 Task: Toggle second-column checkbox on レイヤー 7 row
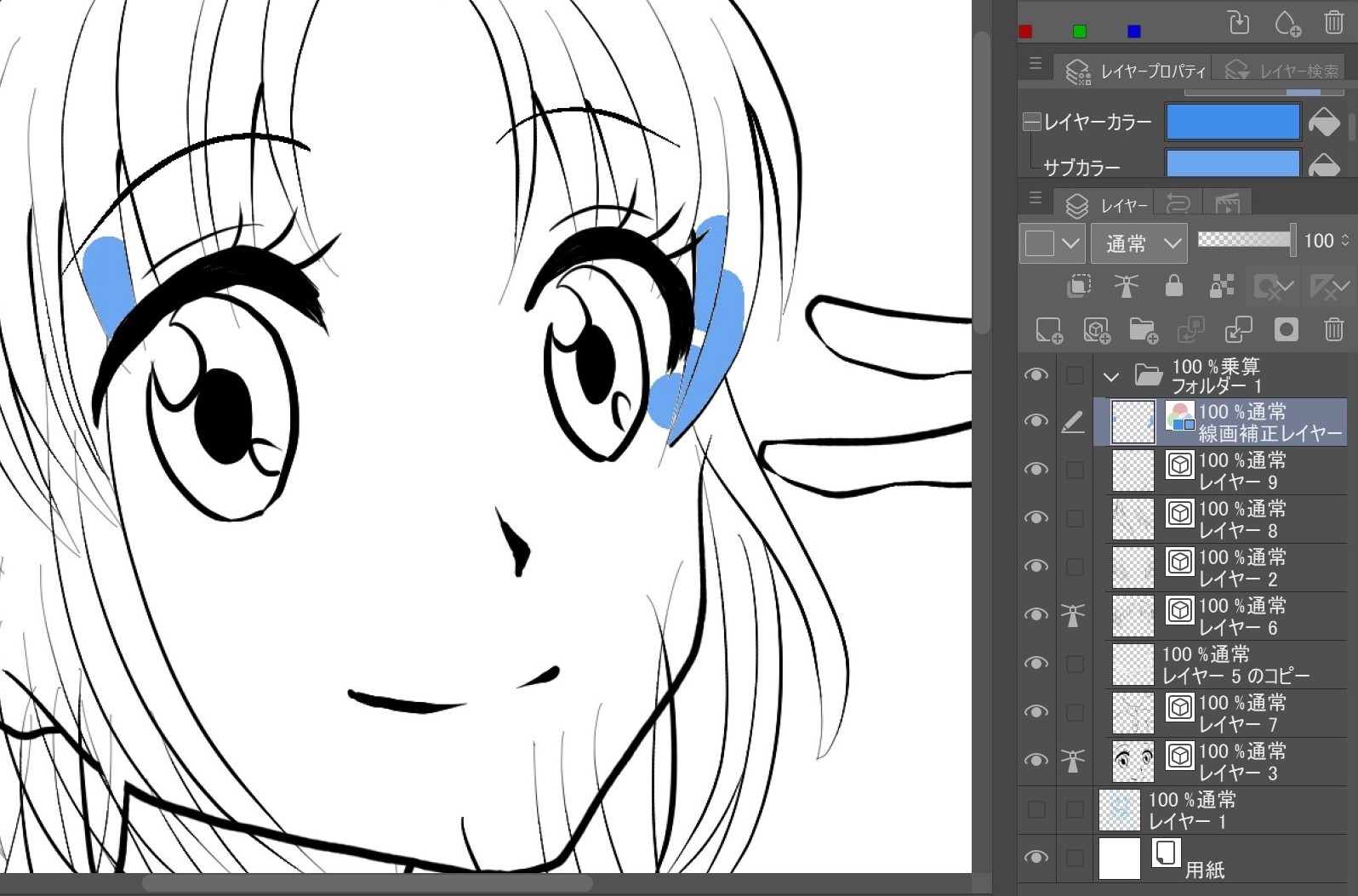[1075, 712]
